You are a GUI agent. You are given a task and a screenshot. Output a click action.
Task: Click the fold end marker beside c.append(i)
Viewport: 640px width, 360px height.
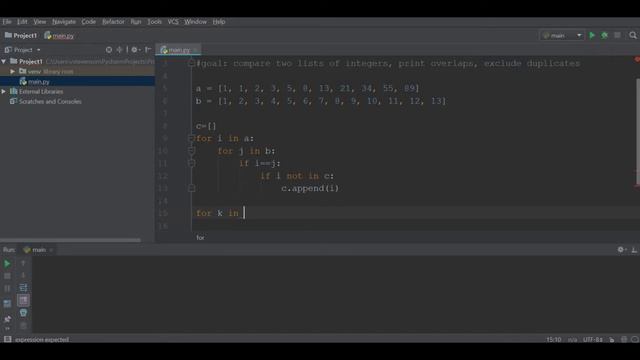[x=191, y=188]
